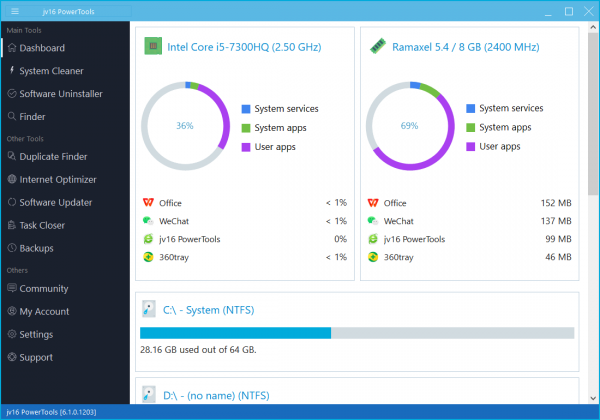Click '28.16 GB used out of 64 GB.' text
Screen dimensions: 600x420
(x=198, y=350)
